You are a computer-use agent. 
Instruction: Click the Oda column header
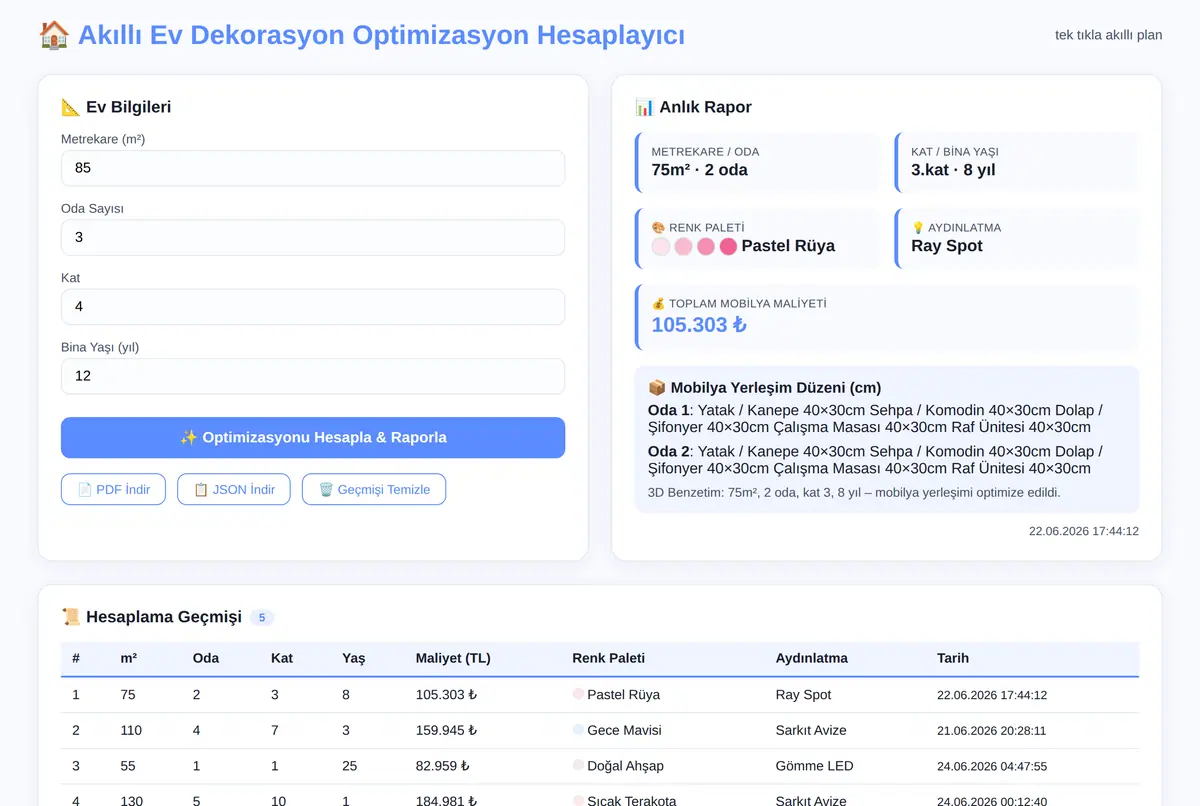[x=206, y=658]
